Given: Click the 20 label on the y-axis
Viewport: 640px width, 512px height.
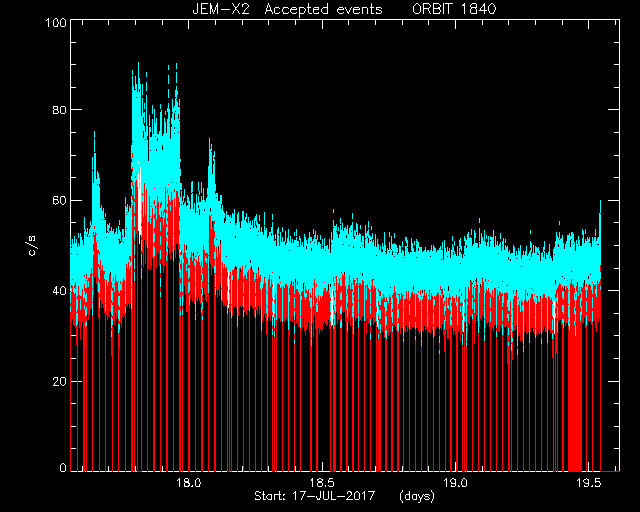Looking at the screenshot, I should coord(60,381).
